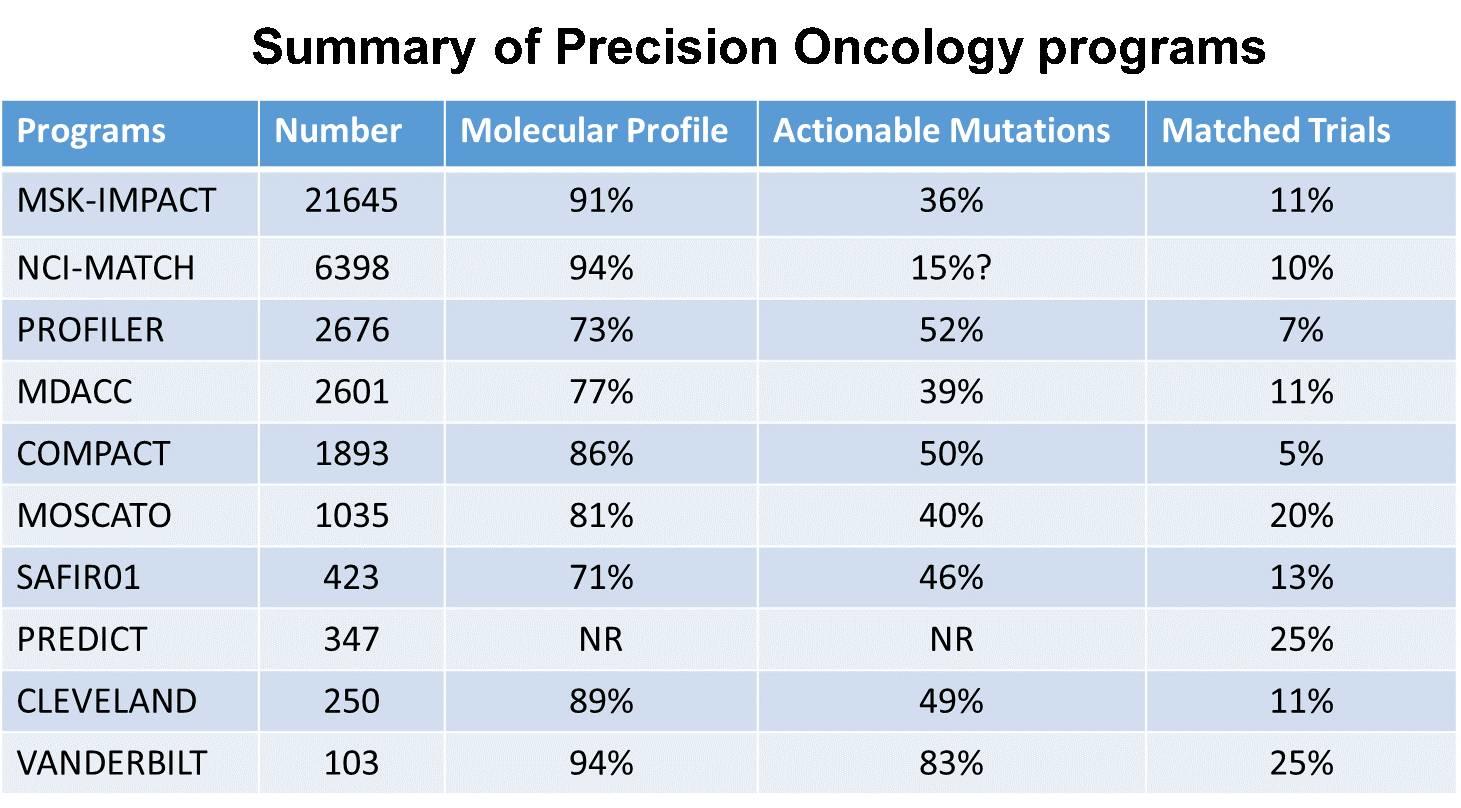The image size is (1461, 808).
Task: Select the VANDERBILT program cell
Action: [130, 763]
